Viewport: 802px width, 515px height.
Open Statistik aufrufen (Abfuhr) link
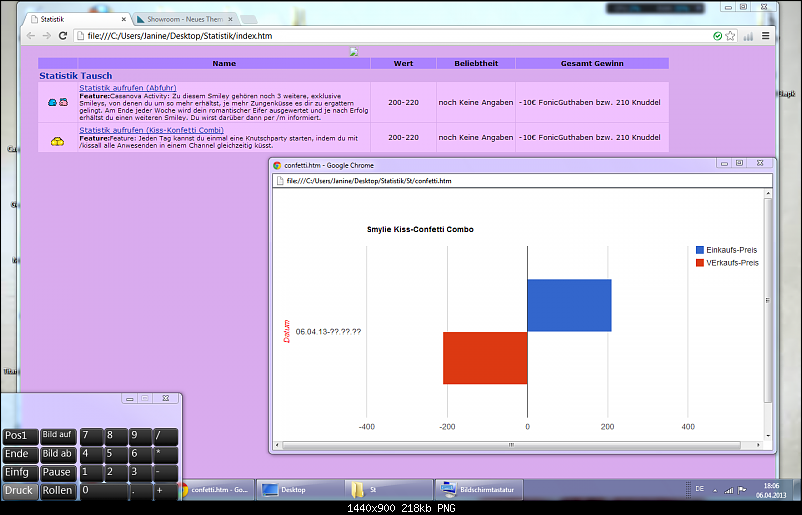(x=128, y=88)
